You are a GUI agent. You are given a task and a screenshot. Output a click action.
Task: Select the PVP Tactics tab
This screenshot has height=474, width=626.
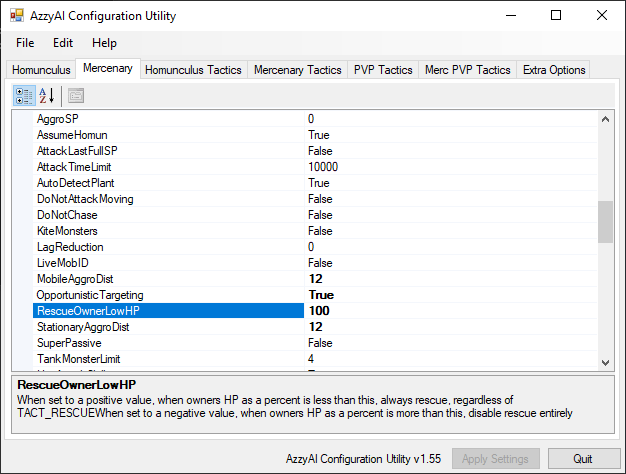pos(383,70)
